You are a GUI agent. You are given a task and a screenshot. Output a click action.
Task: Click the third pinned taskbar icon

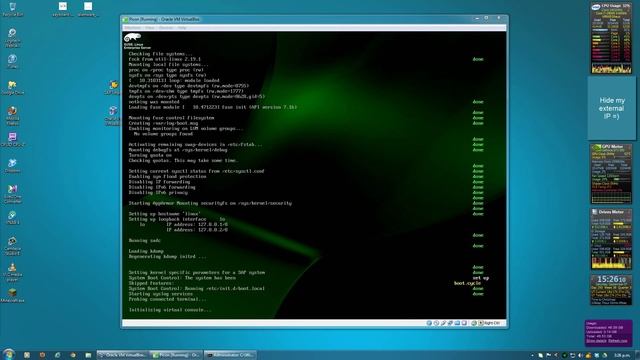(x=58, y=355)
